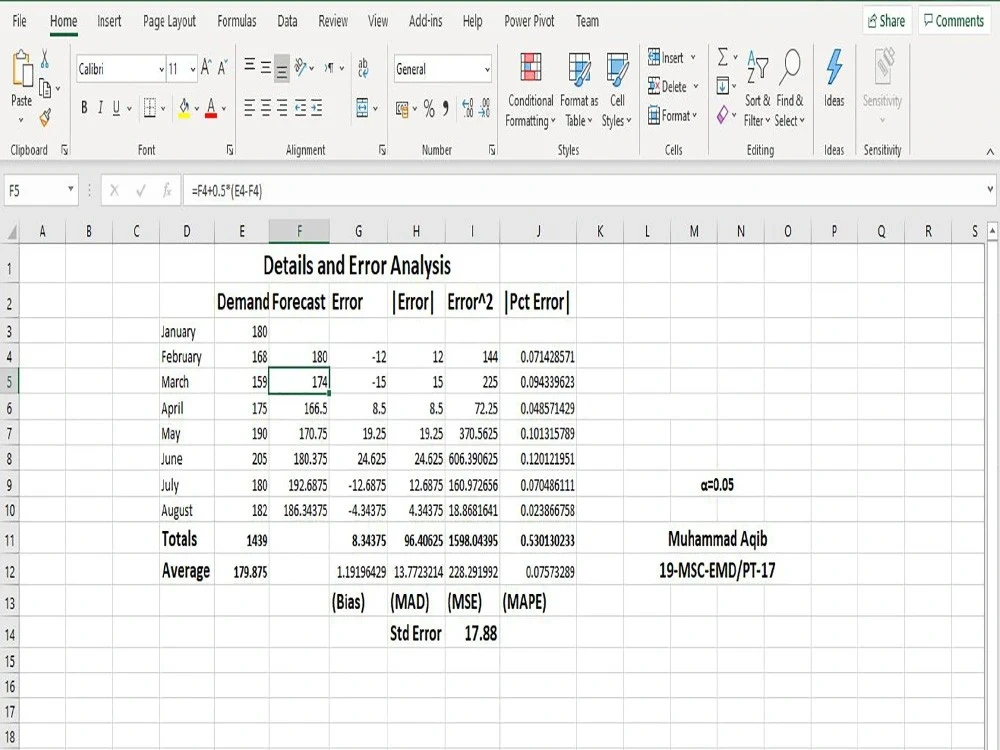Image resolution: width=1000 pixels, height=750 pixels.
Task: Click the Increase Decimal icon
Action: tap(467, 108)
